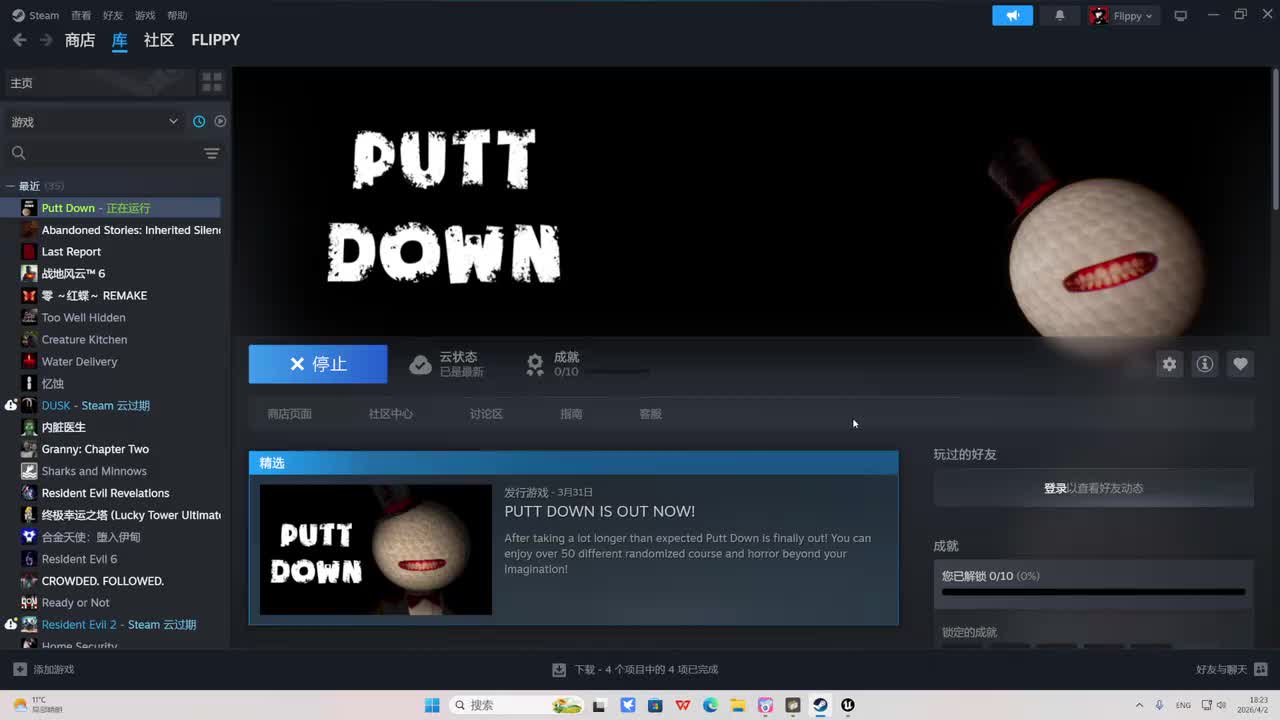Open Windows Start menu
1280x720 pixels.
click(432, 705)
